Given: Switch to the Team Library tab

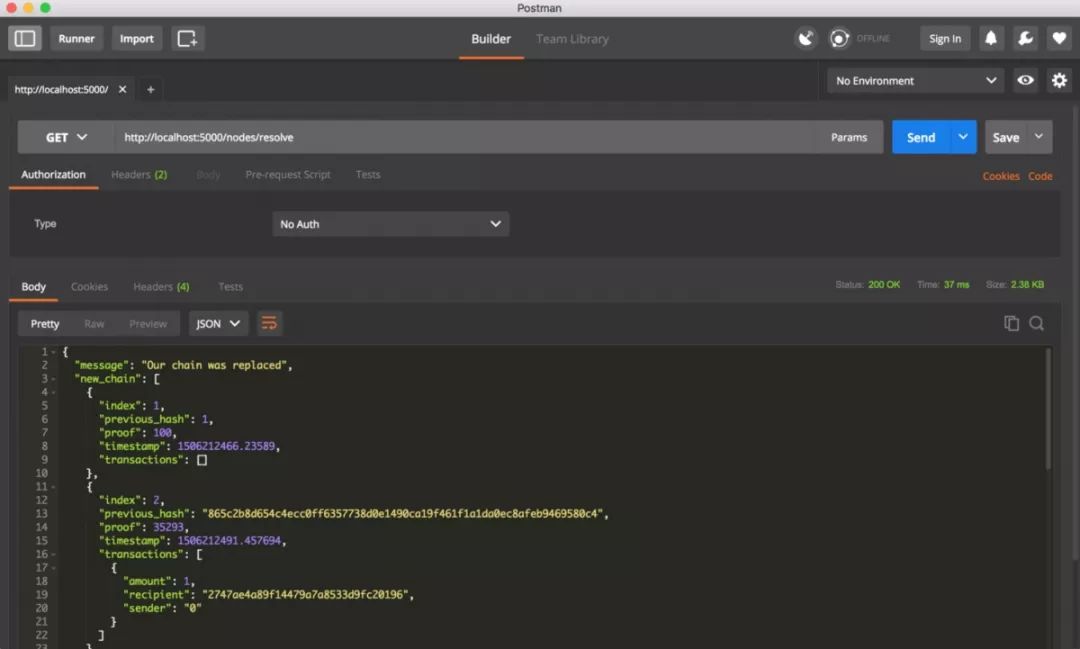Looking at the screenshot, I should pyautogui.click(x=572, y=39).
